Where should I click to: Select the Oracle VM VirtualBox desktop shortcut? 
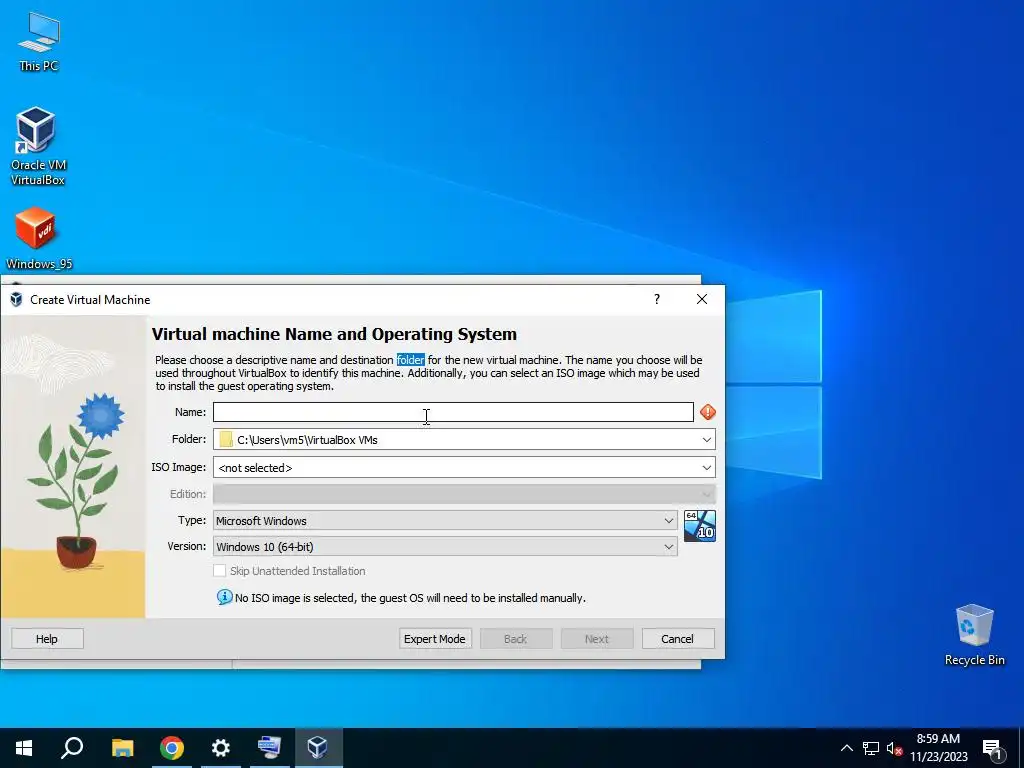point(38,146)
